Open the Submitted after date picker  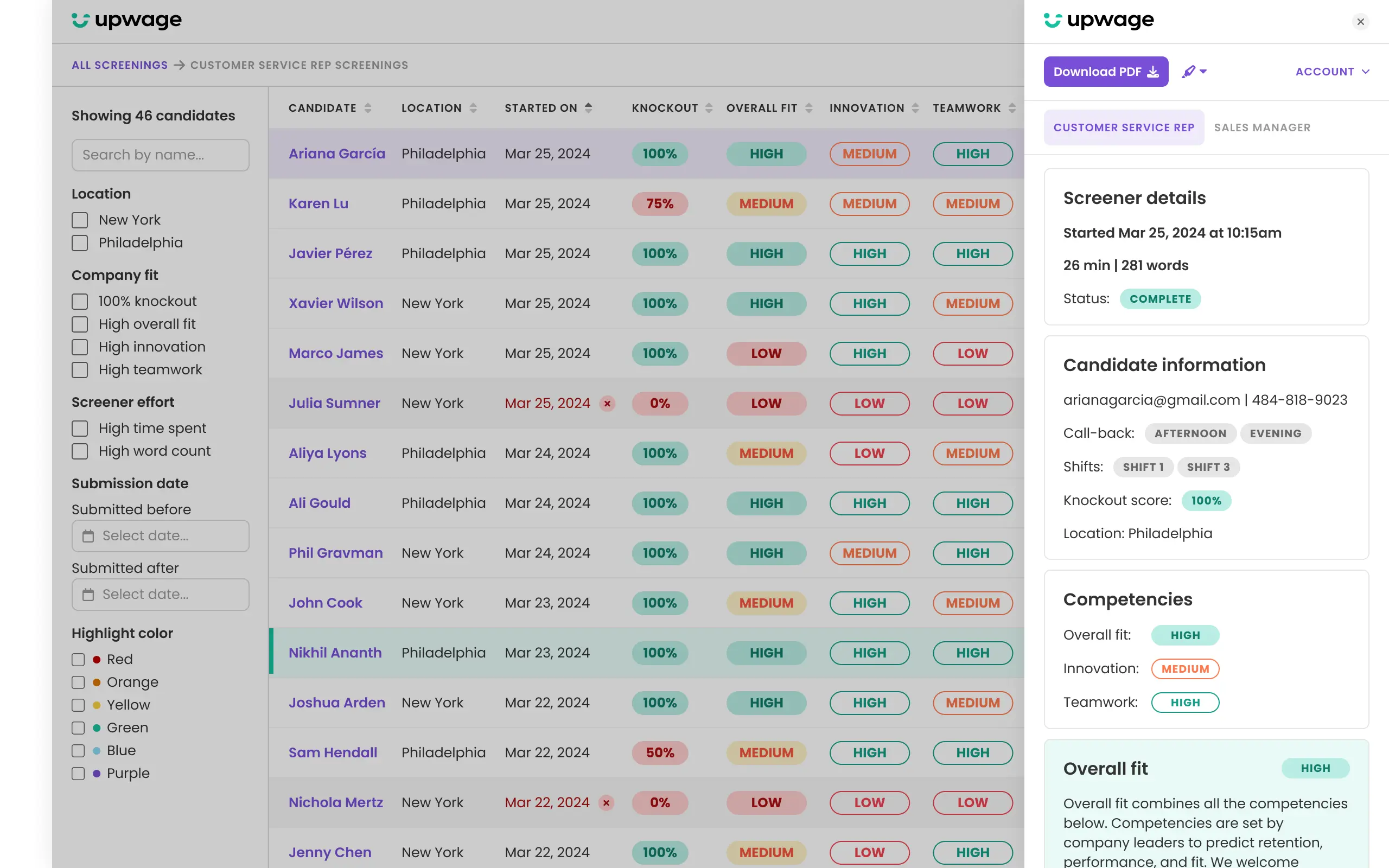point(160,595)
